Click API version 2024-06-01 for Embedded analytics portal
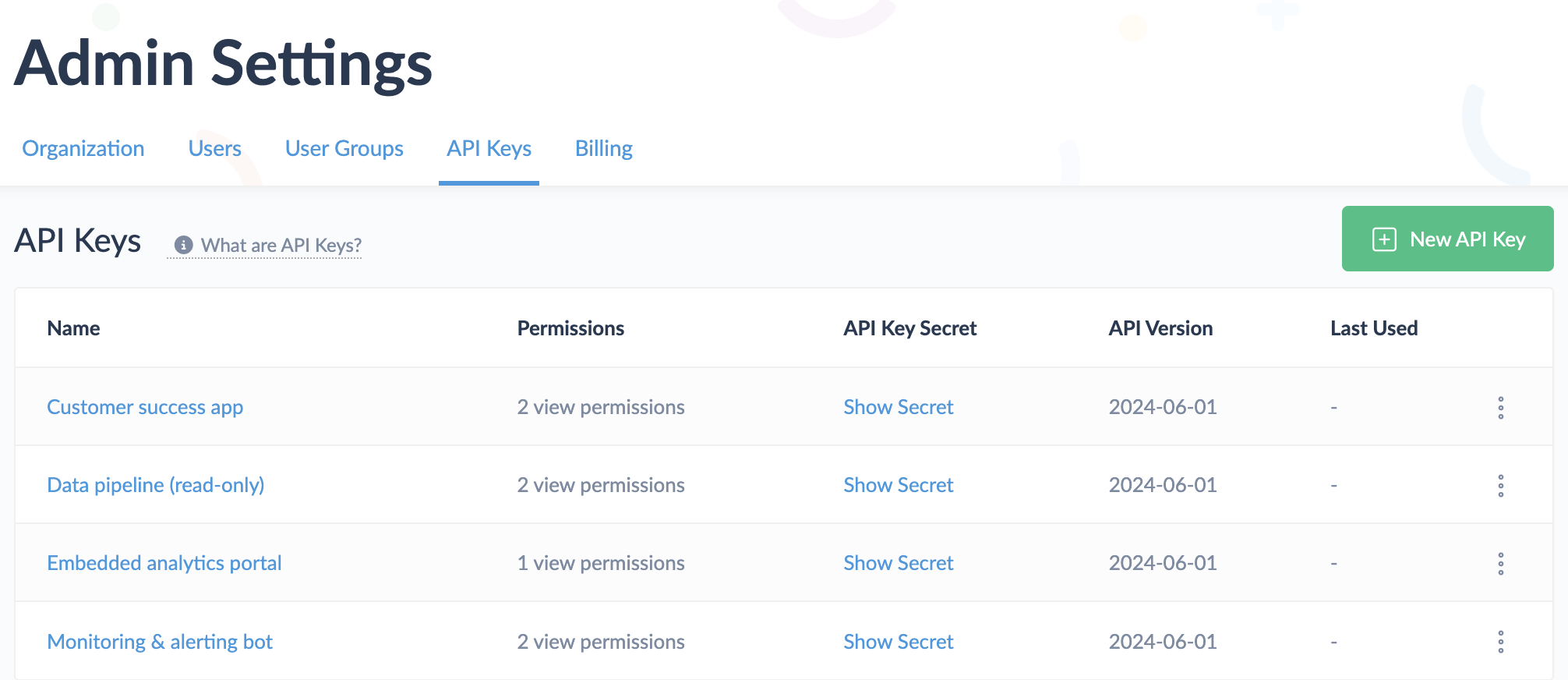The width and height of the screenshot is (1568, 680). (x=1163, y=563)
